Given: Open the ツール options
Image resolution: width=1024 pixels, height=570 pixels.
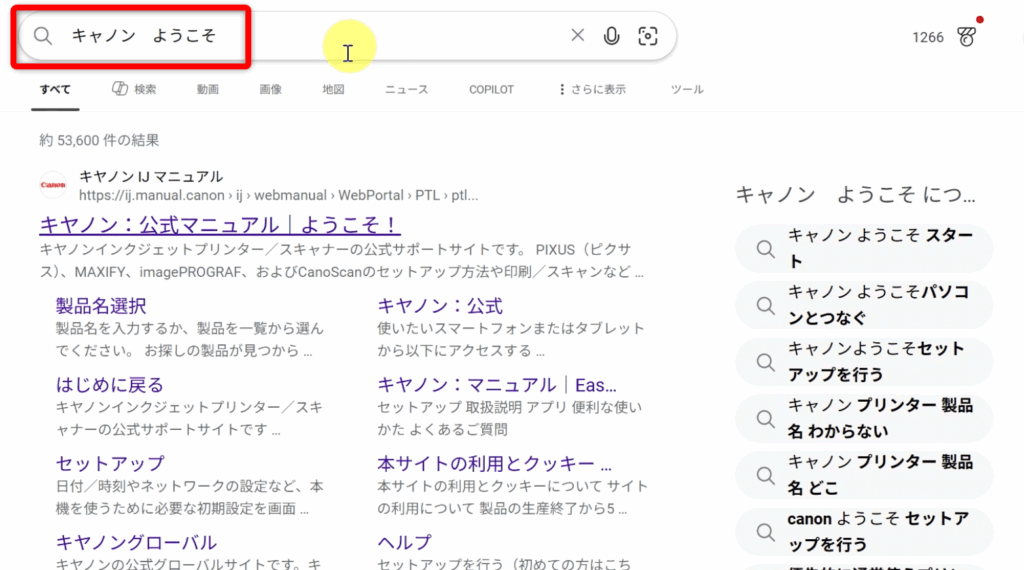Looking at the screenshot, I should (686, 89).
